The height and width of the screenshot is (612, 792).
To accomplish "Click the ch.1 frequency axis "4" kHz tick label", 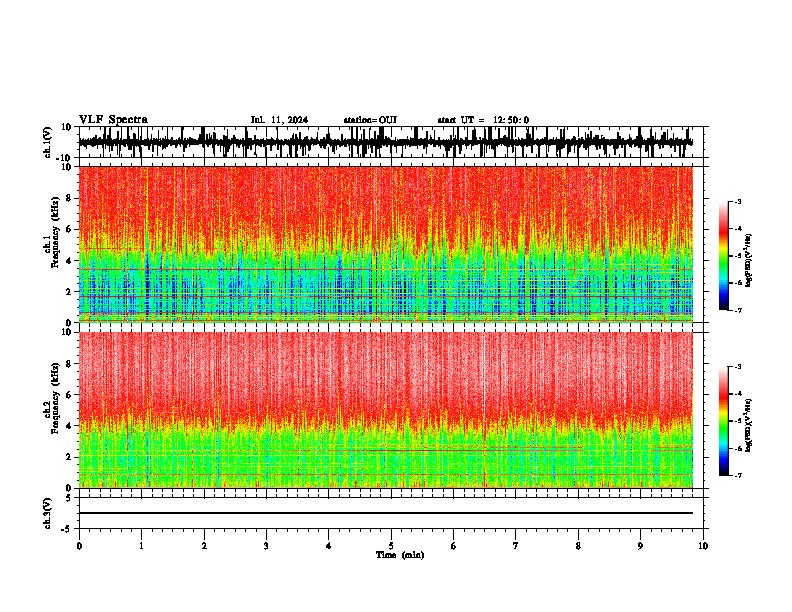I will point(69,261).
